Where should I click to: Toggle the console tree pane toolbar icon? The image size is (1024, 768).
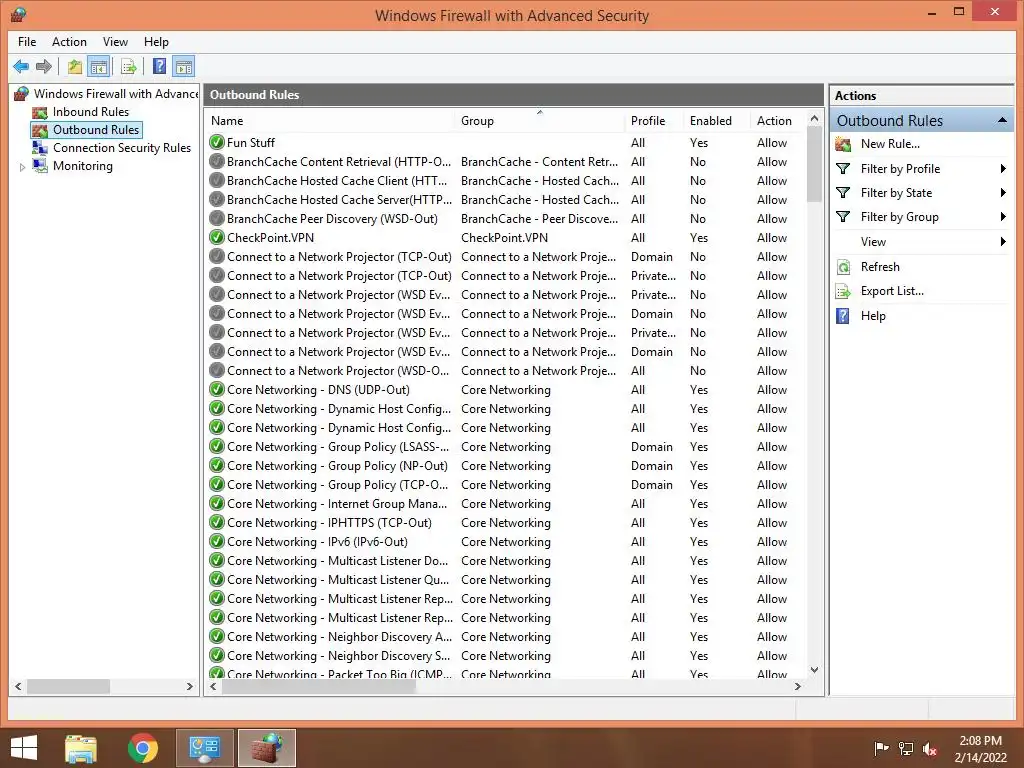pos(99,67)
